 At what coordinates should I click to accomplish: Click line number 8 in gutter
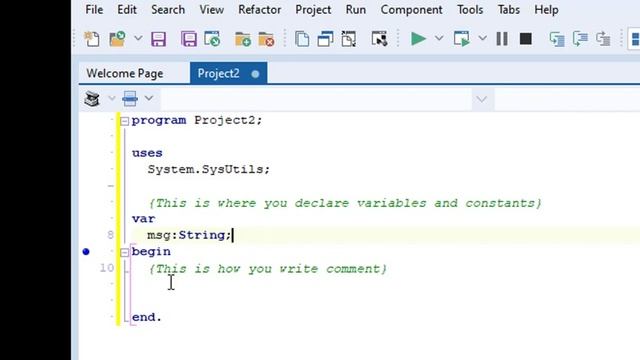(x=110, y=235)
